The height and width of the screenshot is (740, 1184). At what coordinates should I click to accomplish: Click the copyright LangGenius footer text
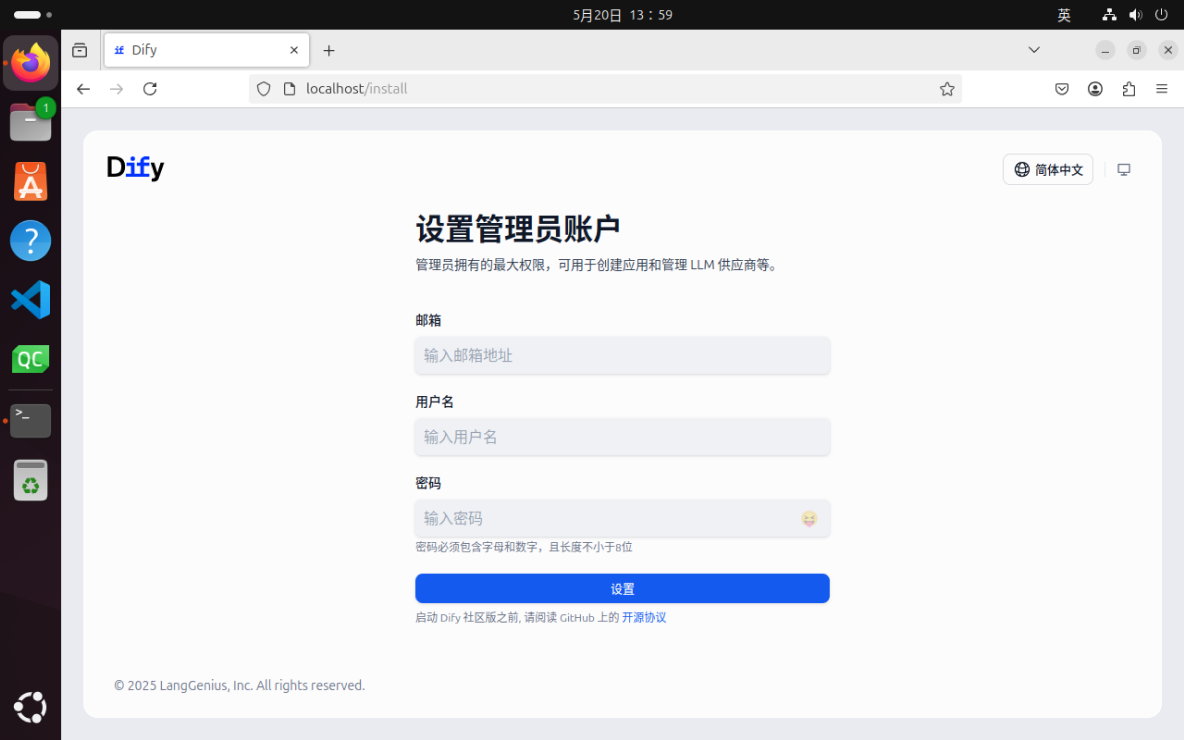[x=239, y=686]
